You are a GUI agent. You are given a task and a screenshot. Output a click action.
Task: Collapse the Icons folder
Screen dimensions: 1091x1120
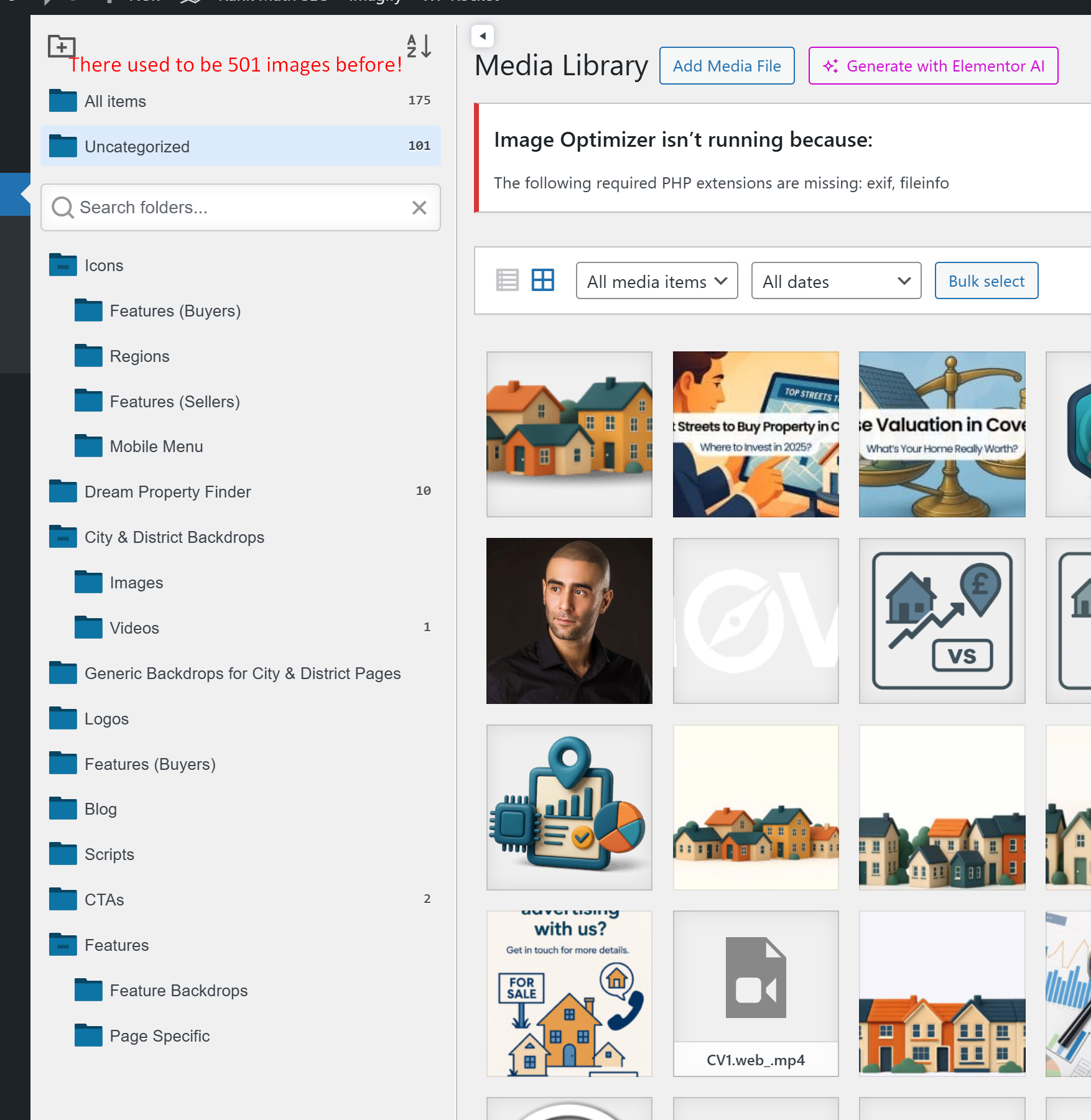(x=63, y=266)
